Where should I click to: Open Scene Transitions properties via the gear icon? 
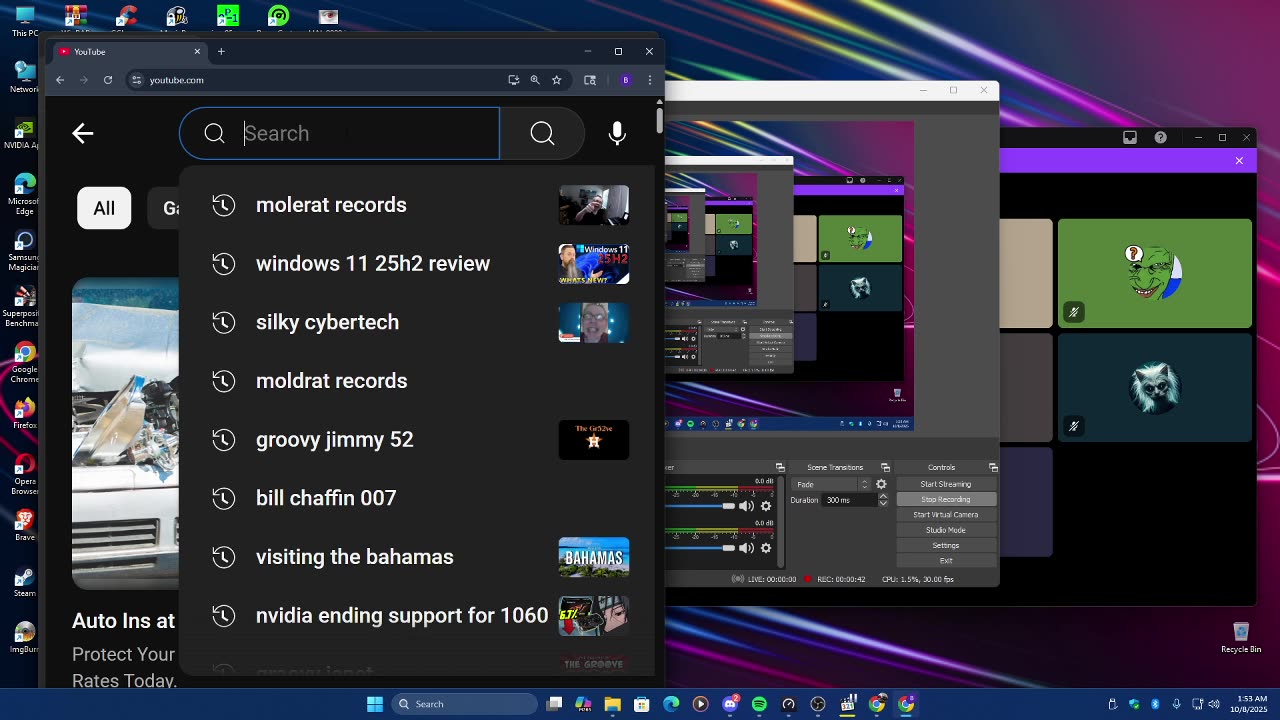coord(881,484)
